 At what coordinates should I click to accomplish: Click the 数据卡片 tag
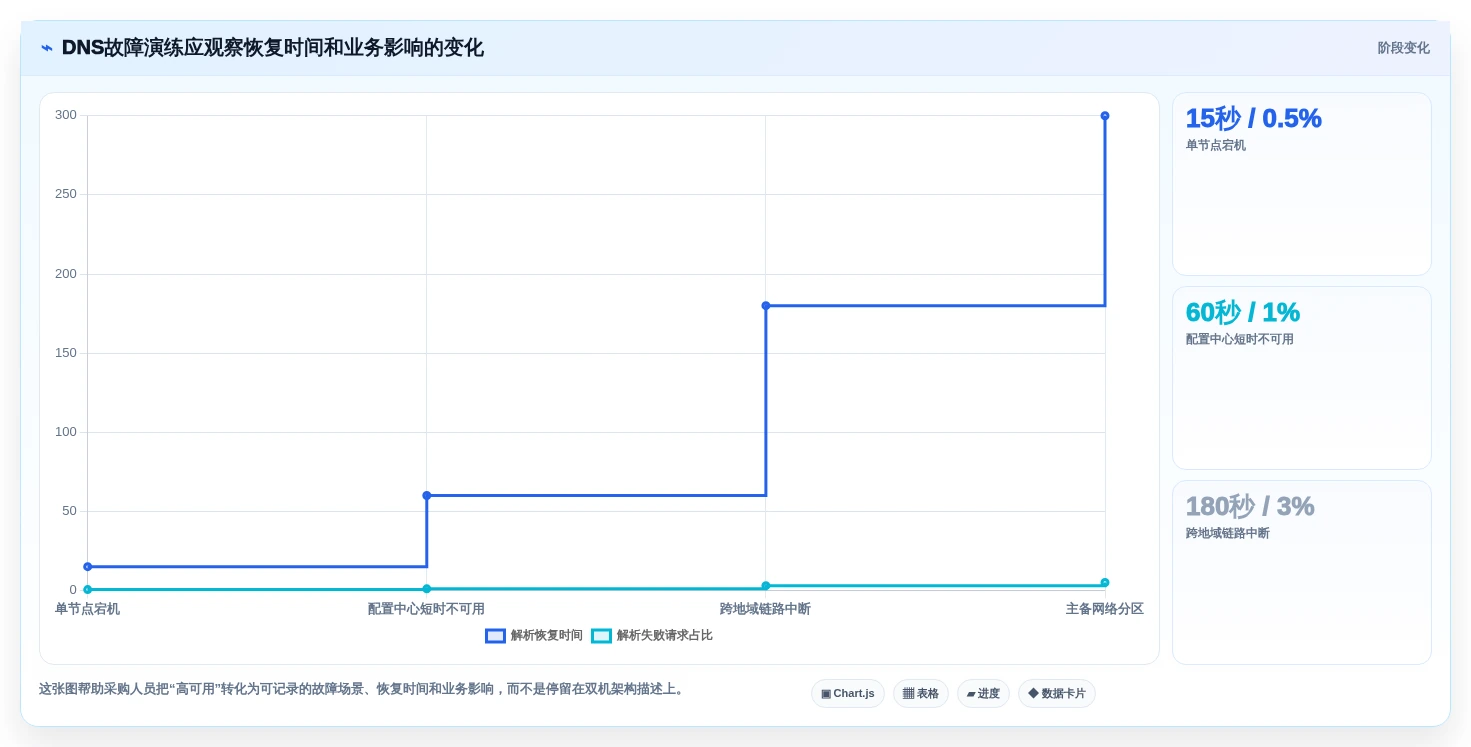(1057, 693)
